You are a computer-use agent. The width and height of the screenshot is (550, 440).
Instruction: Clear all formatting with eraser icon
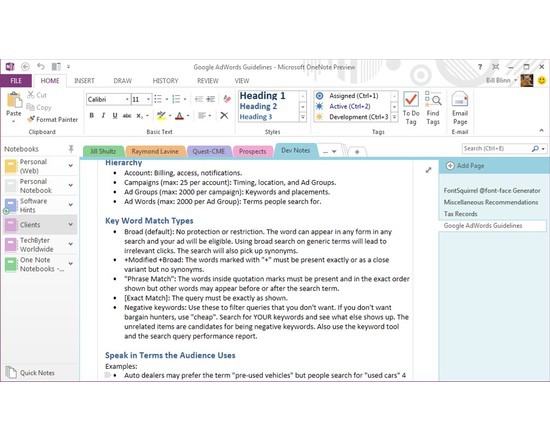coord(227,99)
